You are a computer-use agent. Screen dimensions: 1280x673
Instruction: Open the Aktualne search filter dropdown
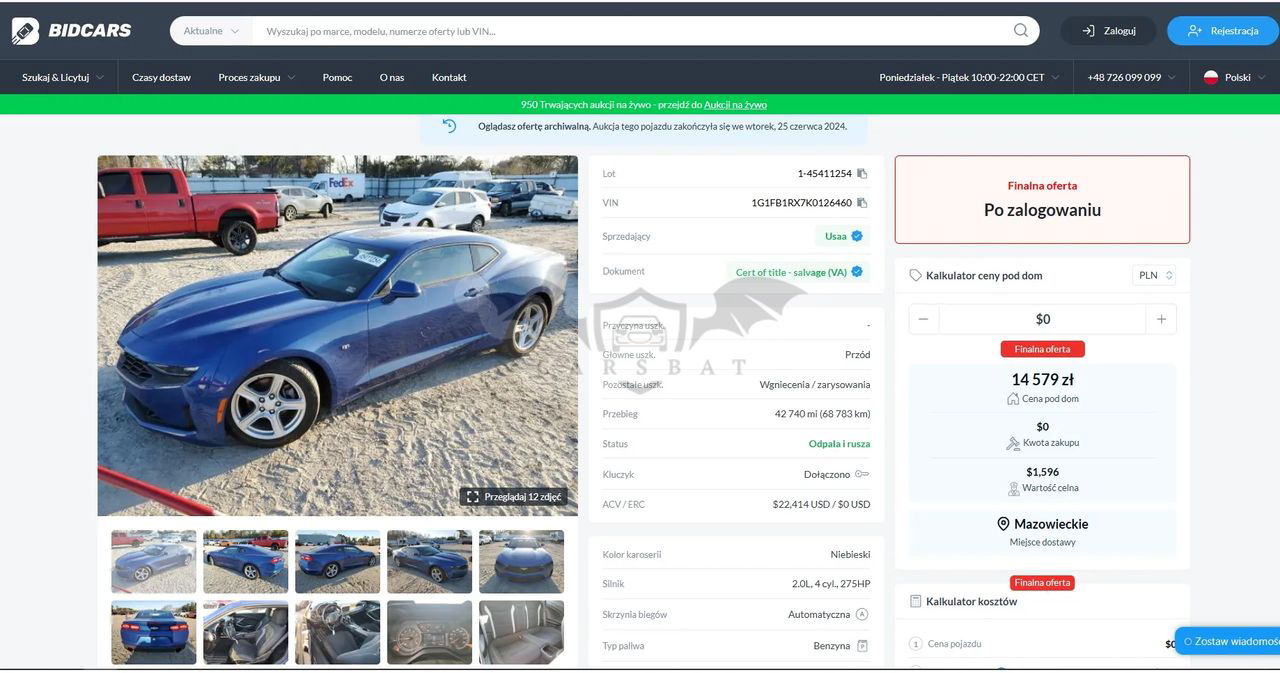pyautogui.click(x=211, y=31)
